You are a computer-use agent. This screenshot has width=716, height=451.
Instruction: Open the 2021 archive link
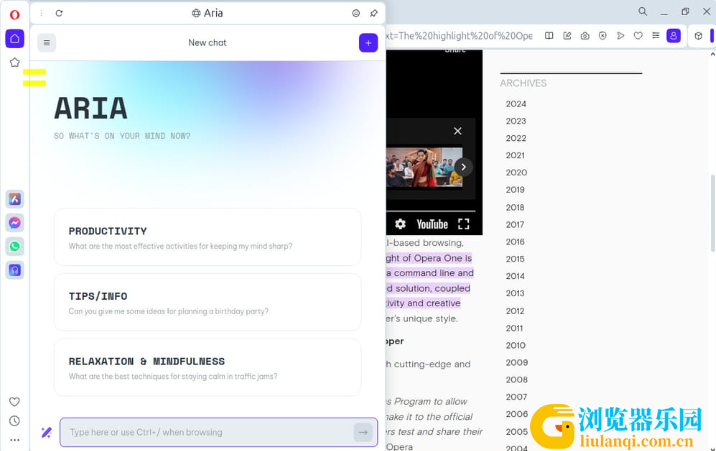point(515,156)
